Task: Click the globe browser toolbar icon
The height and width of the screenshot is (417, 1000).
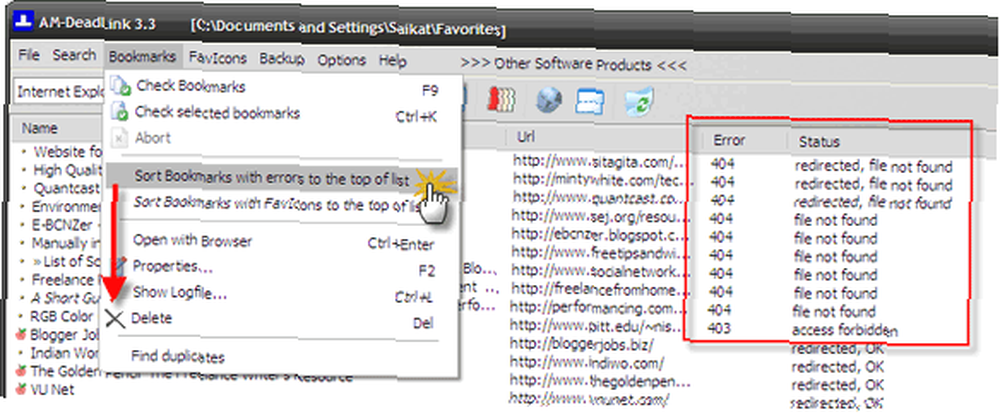Action: click(548, 101)
